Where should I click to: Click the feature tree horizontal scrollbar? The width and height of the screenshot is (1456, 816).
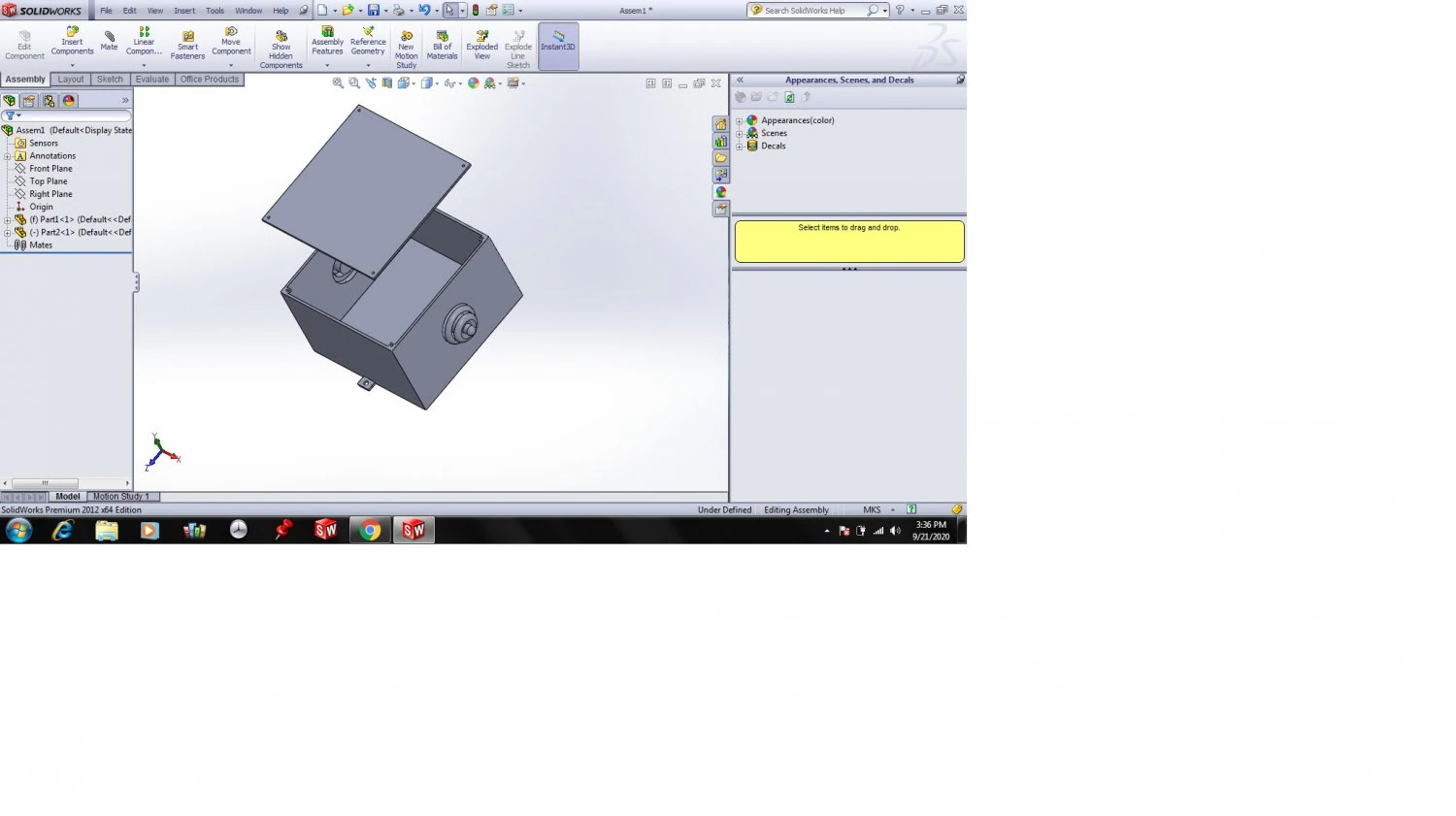(66, 483)
